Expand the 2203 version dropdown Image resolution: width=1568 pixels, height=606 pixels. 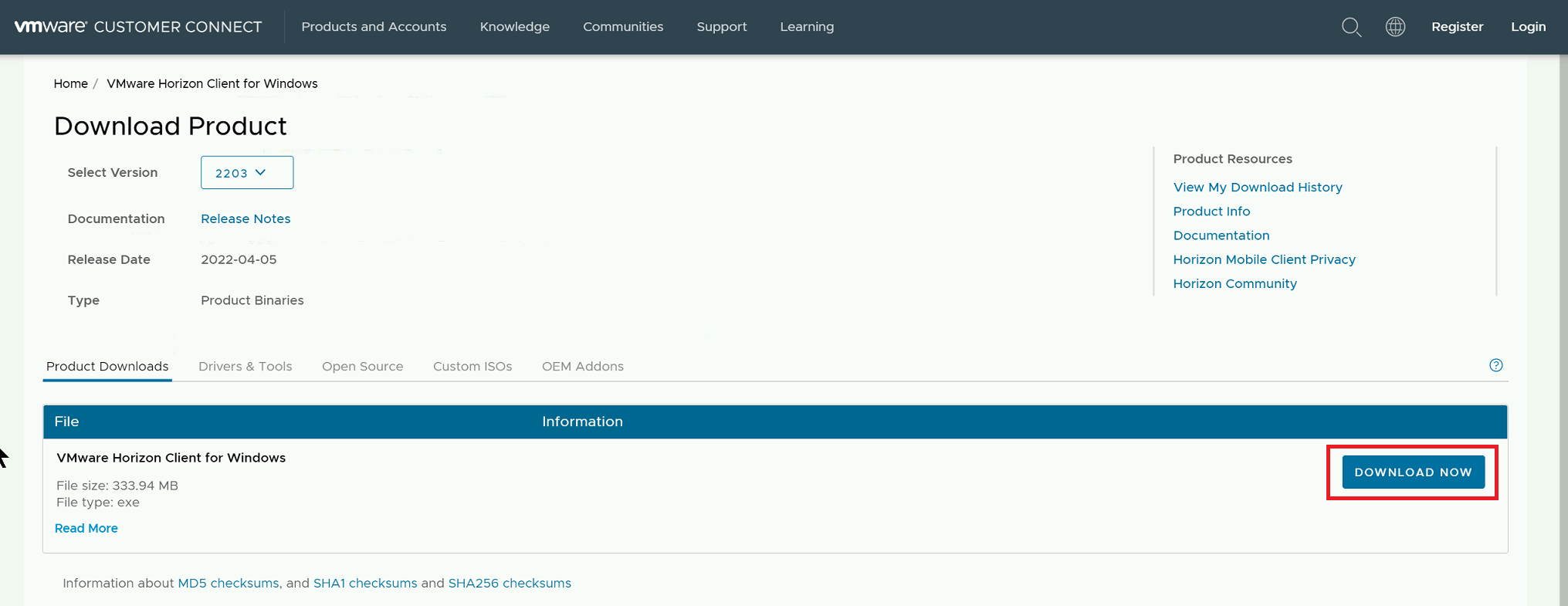pyautogui.click(x=247, y=172)
